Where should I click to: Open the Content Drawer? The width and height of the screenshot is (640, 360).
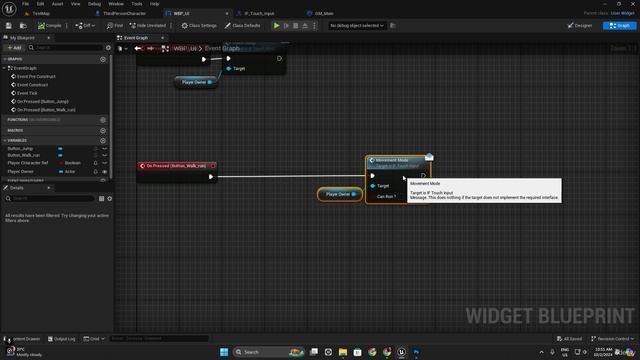pyautogui.click(x=22, y=339)
